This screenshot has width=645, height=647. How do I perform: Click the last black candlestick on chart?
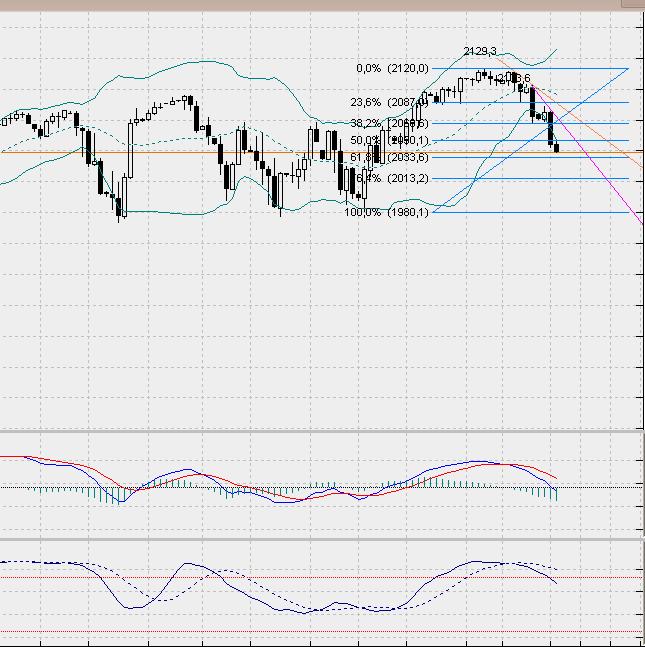(556, 148)
